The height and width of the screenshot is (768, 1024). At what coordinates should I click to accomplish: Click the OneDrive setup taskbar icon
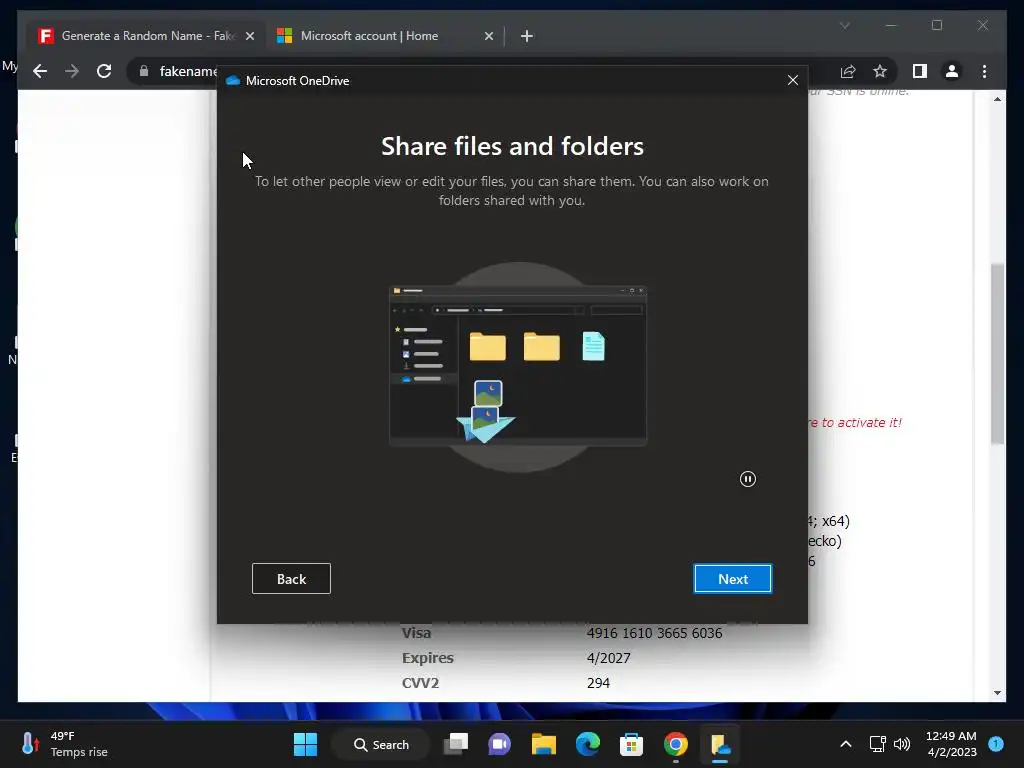click(x=720, y=744)
